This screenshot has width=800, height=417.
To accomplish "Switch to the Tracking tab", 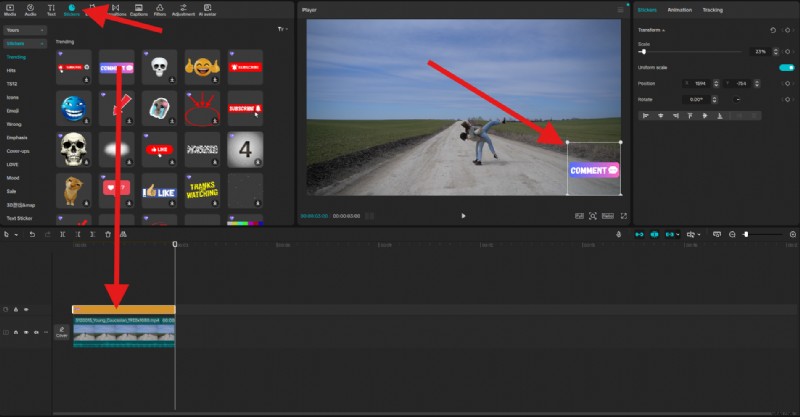I will coord(712,10).
